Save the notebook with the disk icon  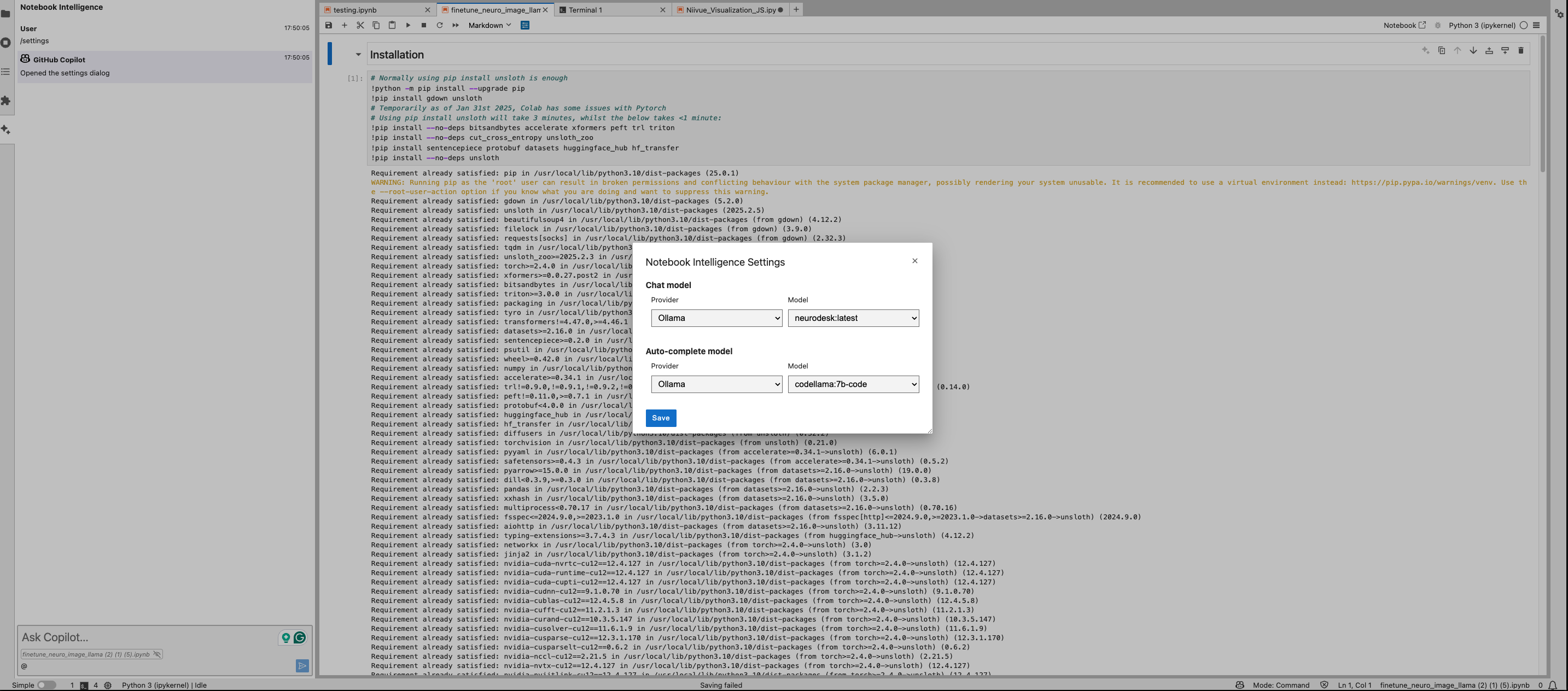(x=329, y=26)
